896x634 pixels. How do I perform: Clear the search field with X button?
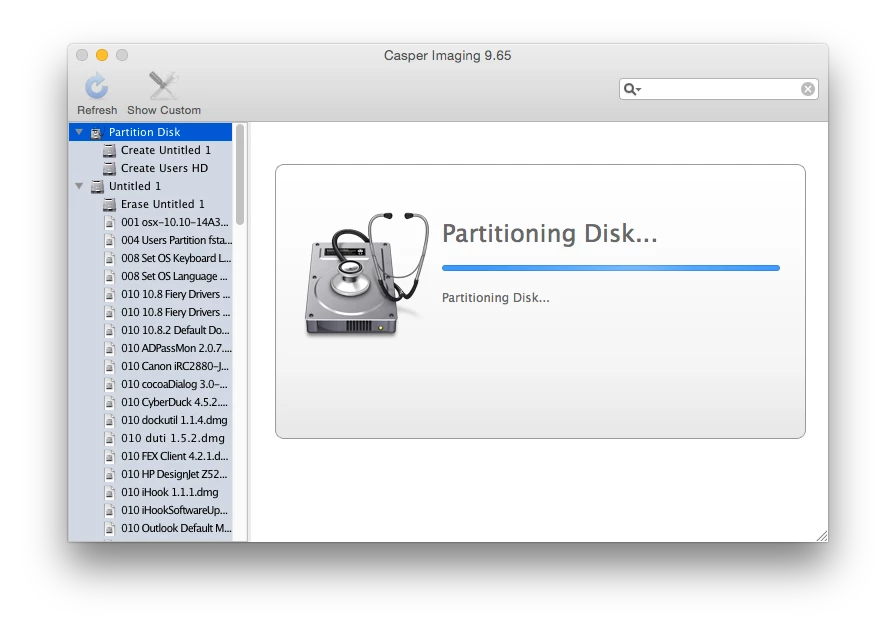tap(807, 89)
